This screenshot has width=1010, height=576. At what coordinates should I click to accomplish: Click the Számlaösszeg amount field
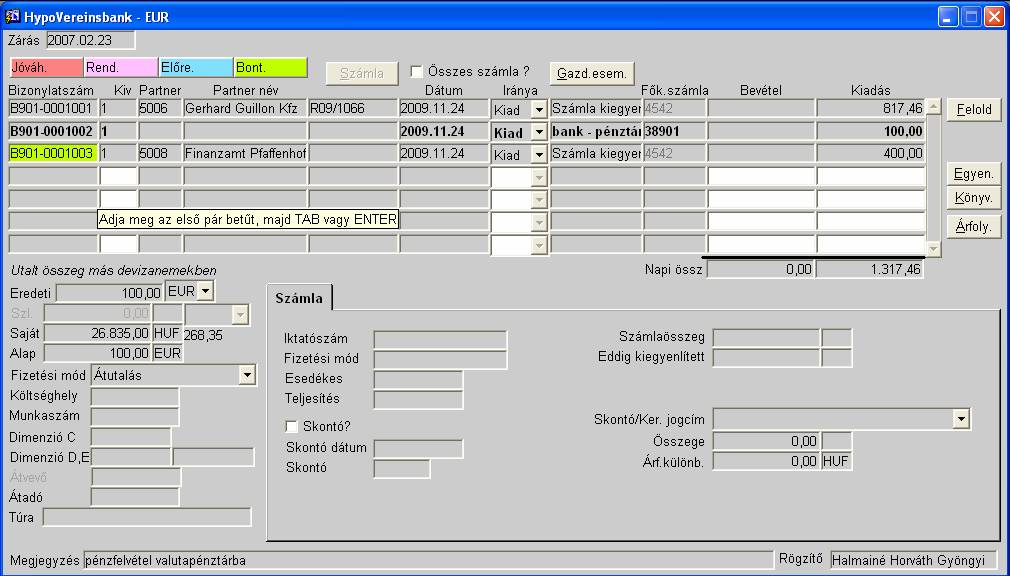coord(767,337)
